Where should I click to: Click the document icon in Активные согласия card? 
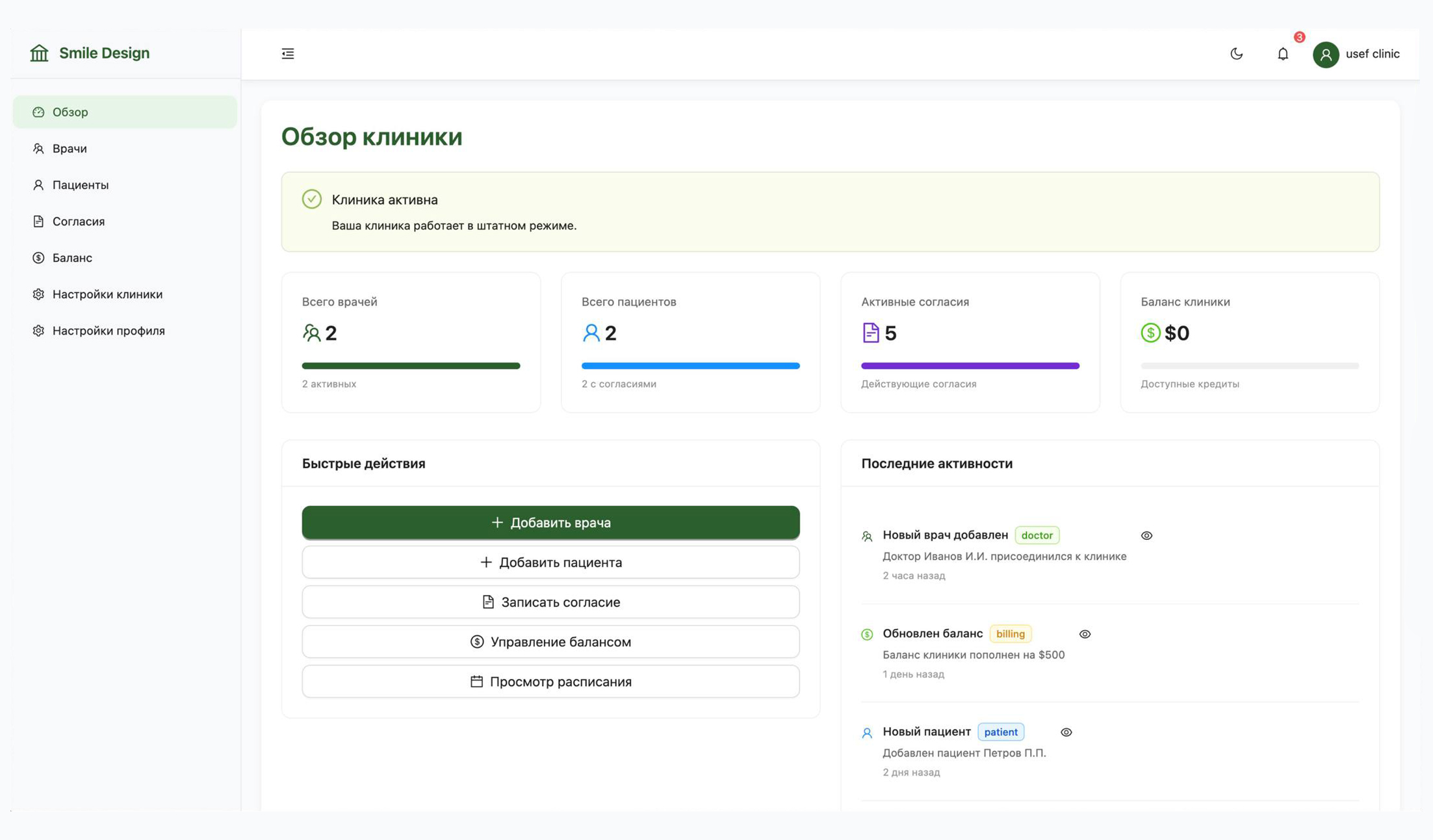(x=870, y=333)
